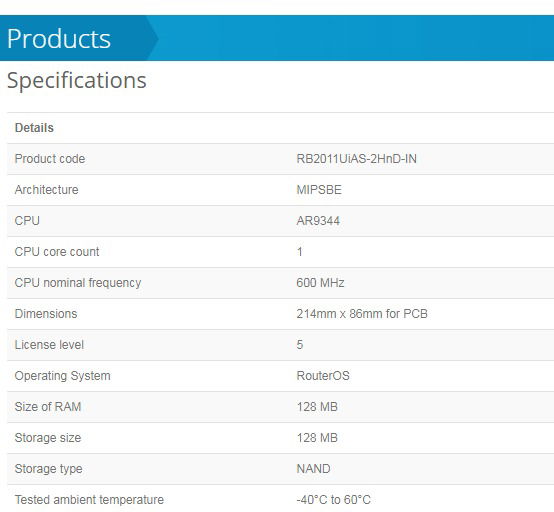Screen dimensions: 554x512
Task: Click the Specifications heading
Action: [76, 80]
